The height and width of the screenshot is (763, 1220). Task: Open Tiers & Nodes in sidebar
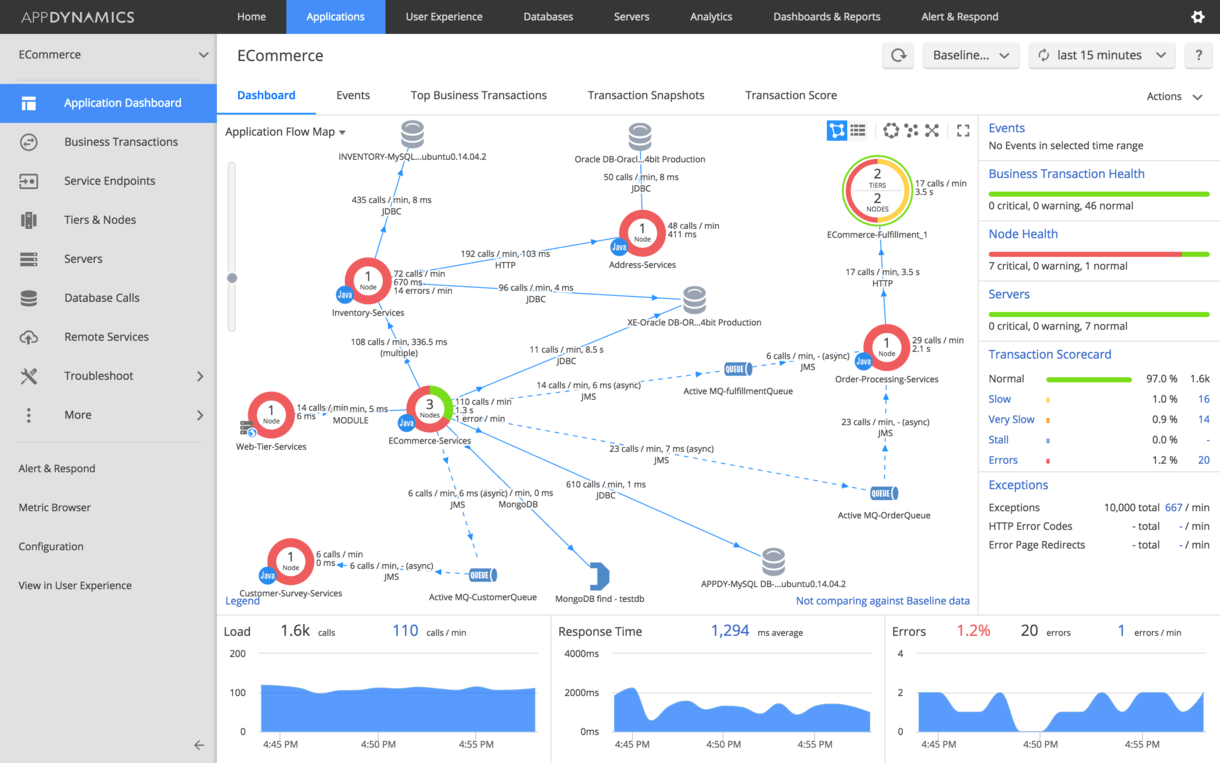point(108,220)
